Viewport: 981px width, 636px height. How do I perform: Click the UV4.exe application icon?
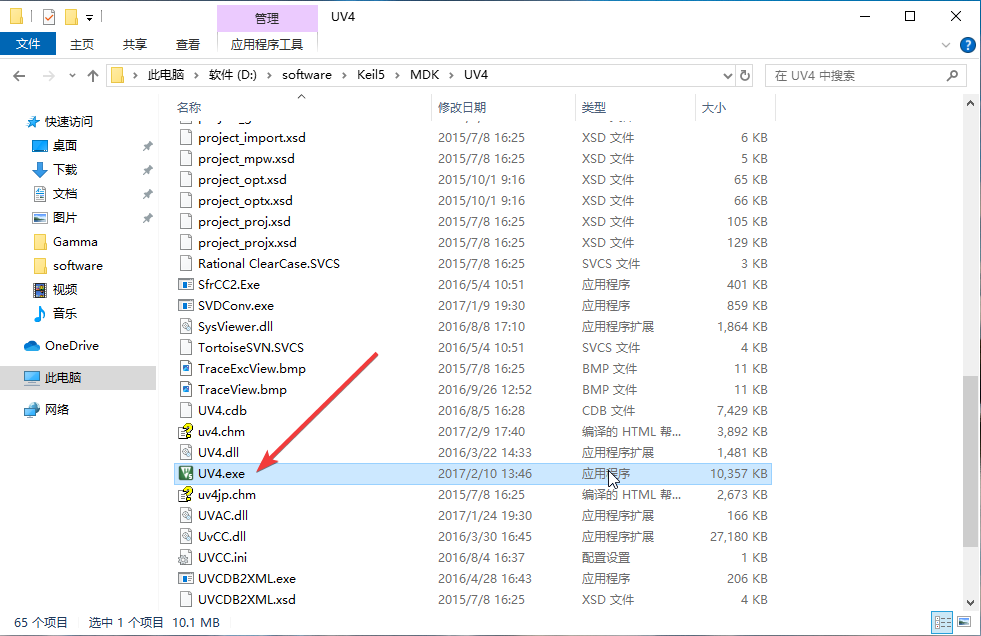click(186, 473)
